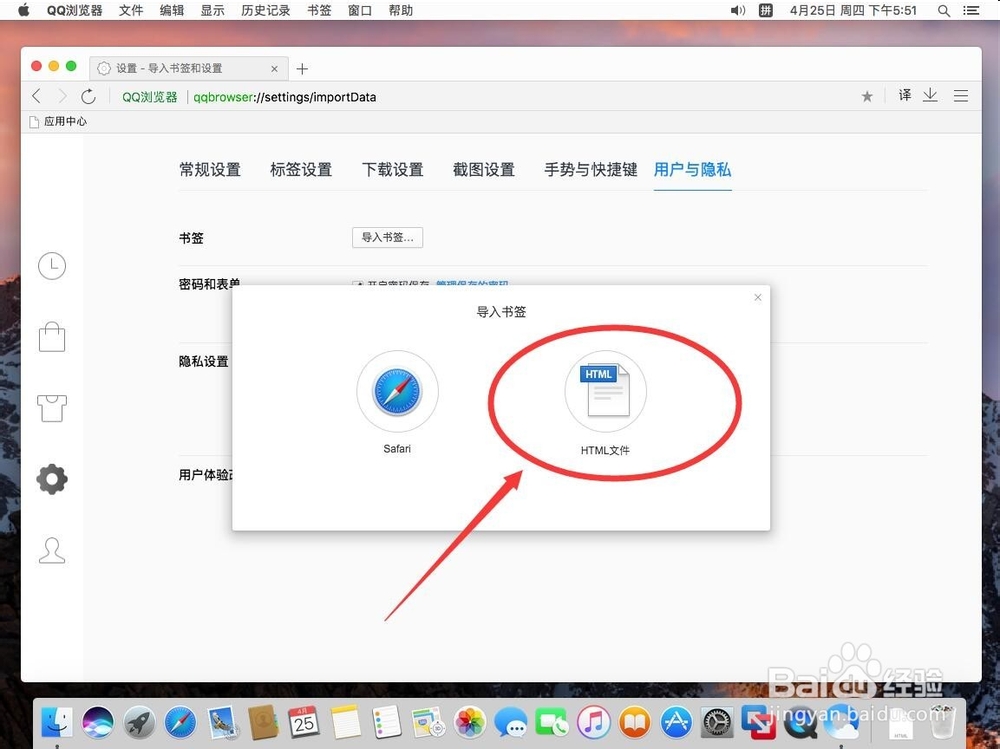The image size is (1000, 749).
Task: Click the 拼 input method icon
Action: click(x=766, y=10)
